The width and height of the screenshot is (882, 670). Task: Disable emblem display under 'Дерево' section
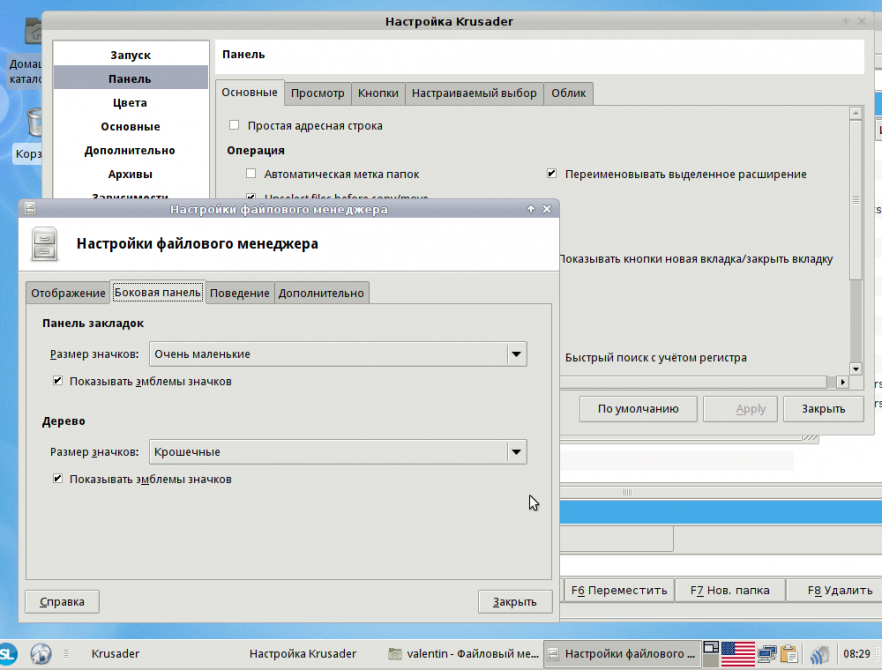pyautogui.click(x=58, y=479)
